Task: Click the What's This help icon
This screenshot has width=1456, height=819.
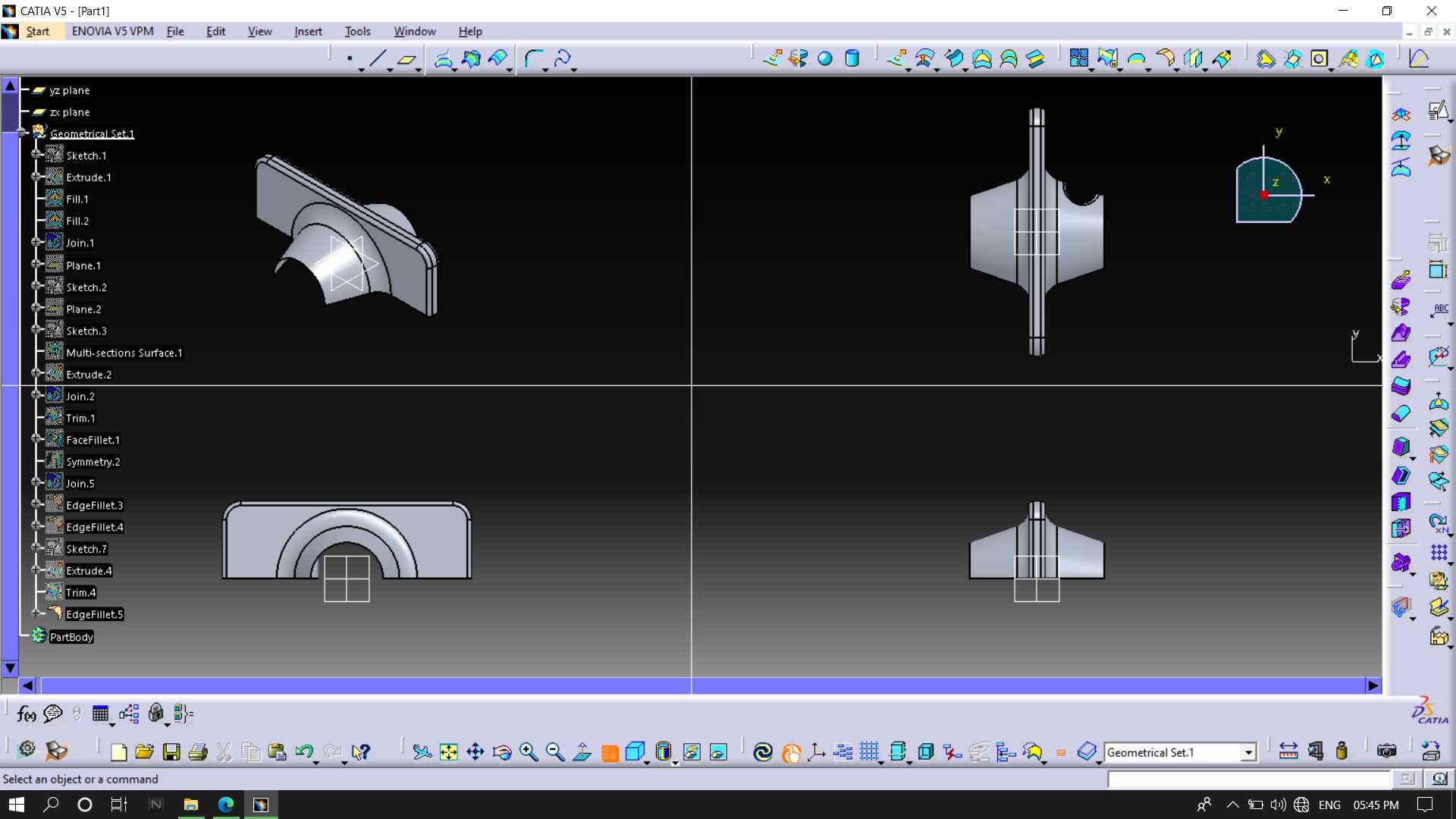Action: (361, 752)
